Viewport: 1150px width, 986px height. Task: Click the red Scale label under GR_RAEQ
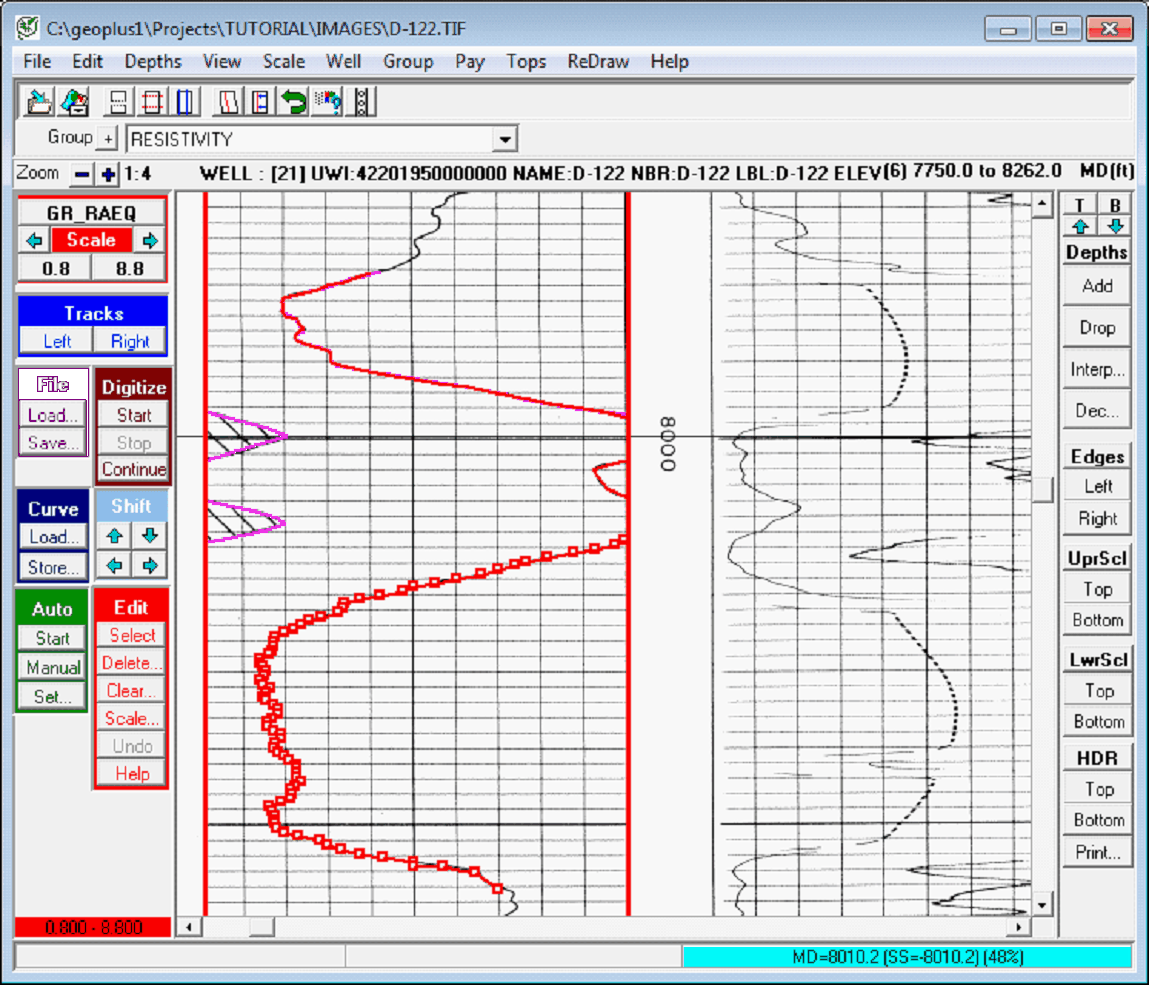point(91,240)
